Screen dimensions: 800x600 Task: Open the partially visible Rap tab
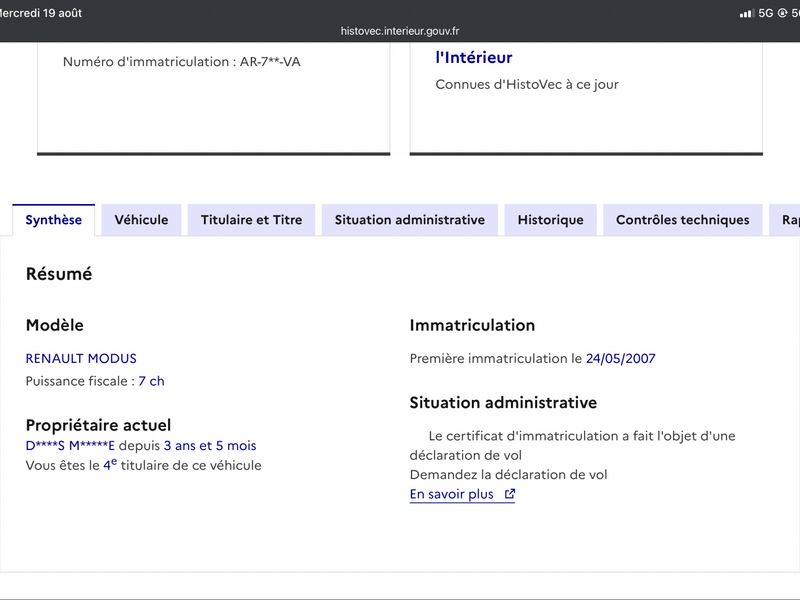point(786,220)
